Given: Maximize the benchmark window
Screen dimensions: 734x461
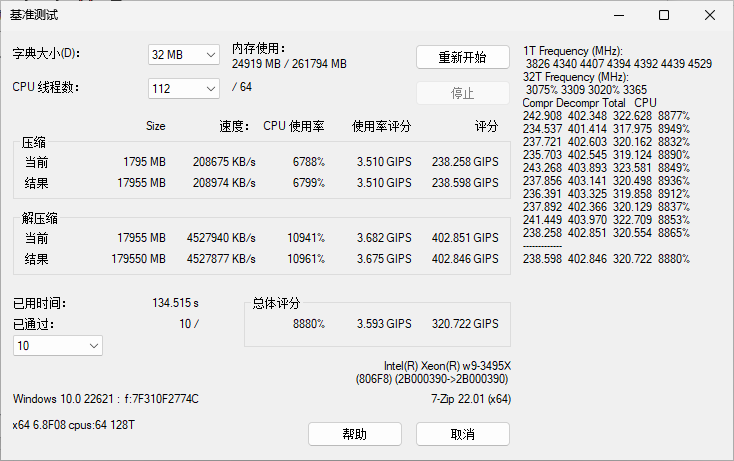Looking at the screenshot, I should (664, 15).
